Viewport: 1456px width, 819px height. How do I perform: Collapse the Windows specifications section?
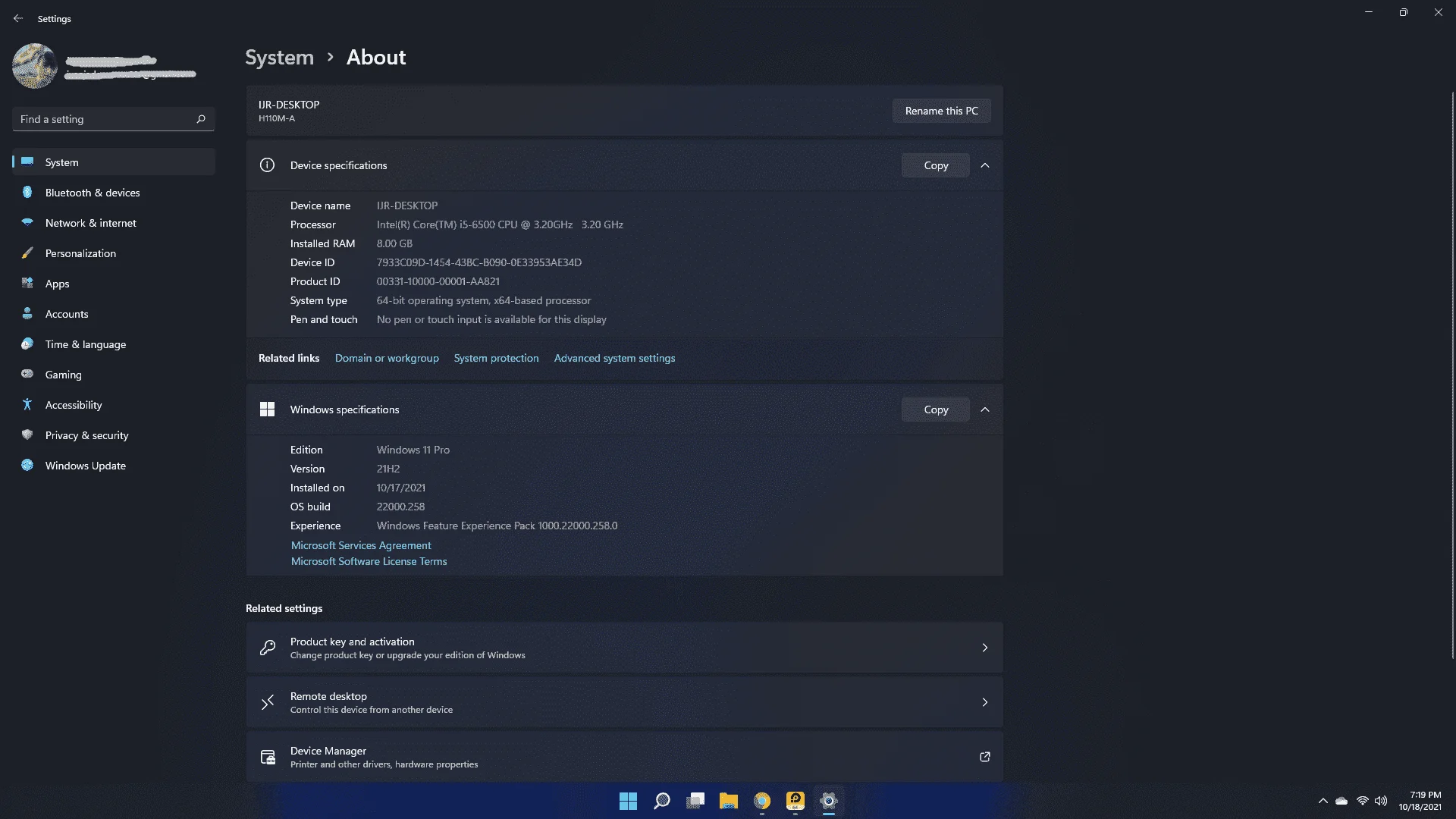[985, 409]
